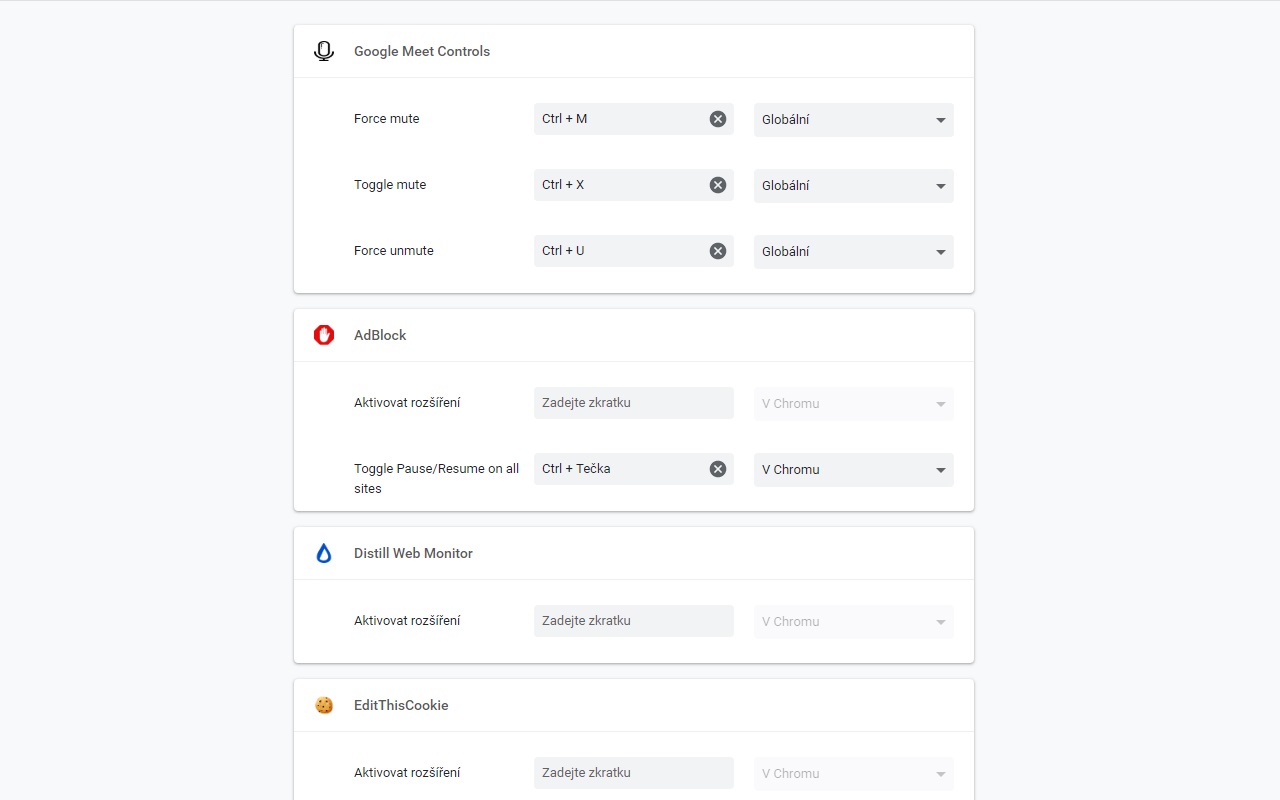Set a shortcut for EditThisCookie activation
Image resolution: width=1280 pixels, height=800 pixels.
[634, 773]
